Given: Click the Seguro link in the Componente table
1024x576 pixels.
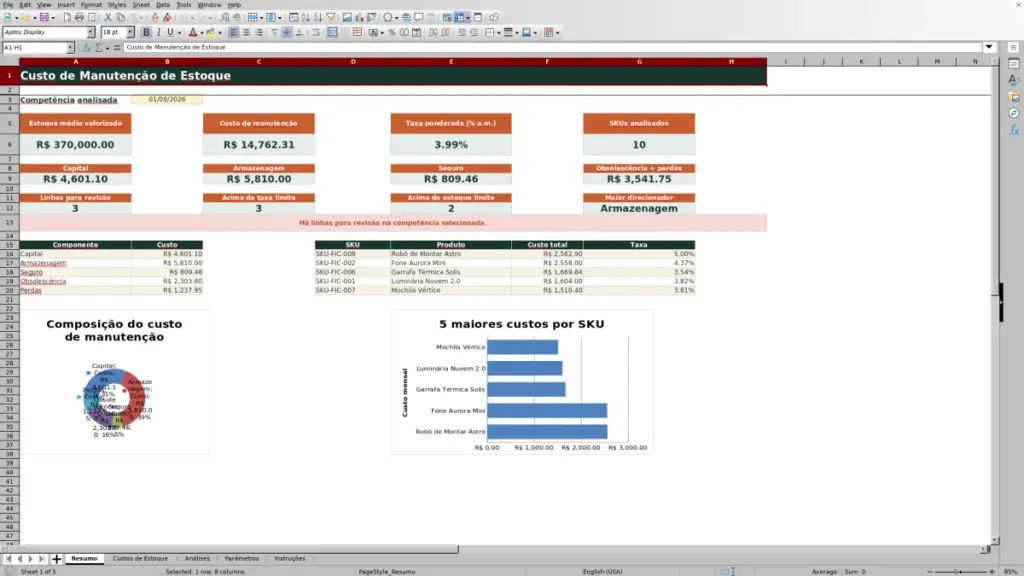Looking at the screenshot, I should pos(31,272).
